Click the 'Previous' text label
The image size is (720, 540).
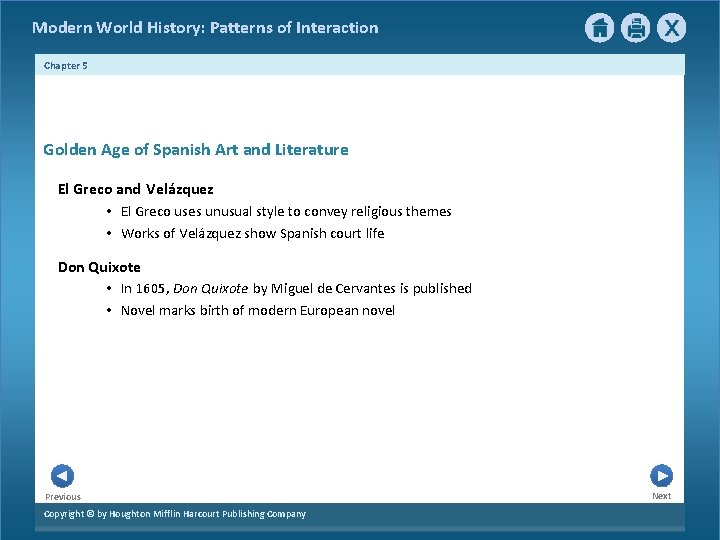point(63,497)
